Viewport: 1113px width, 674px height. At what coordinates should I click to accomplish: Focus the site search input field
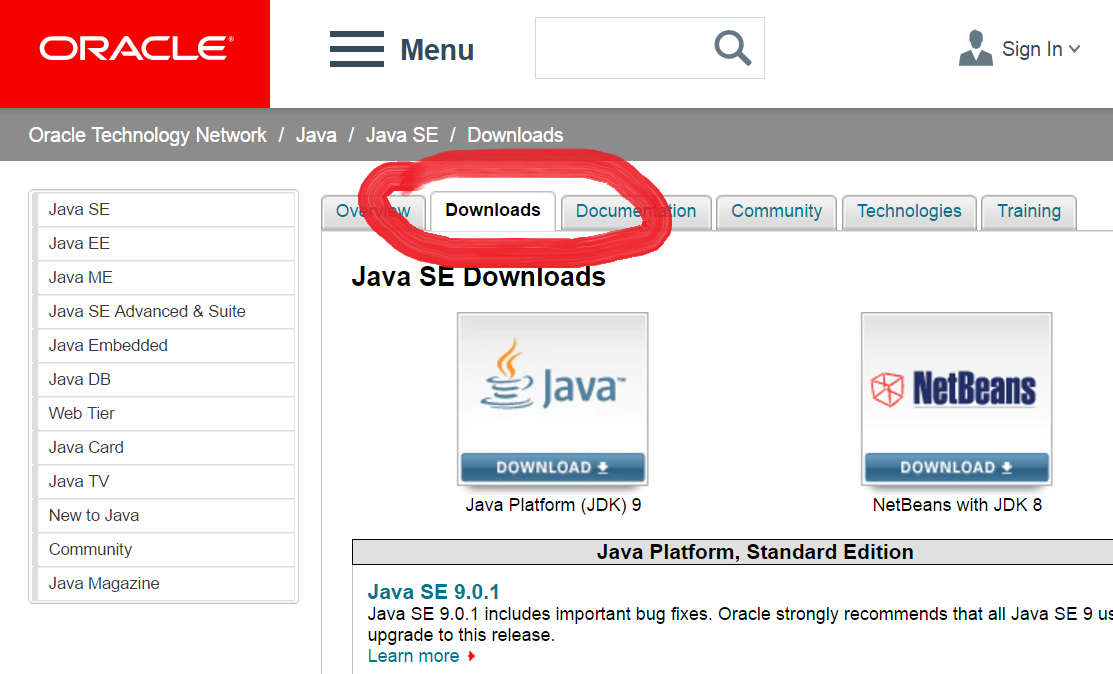649,48
